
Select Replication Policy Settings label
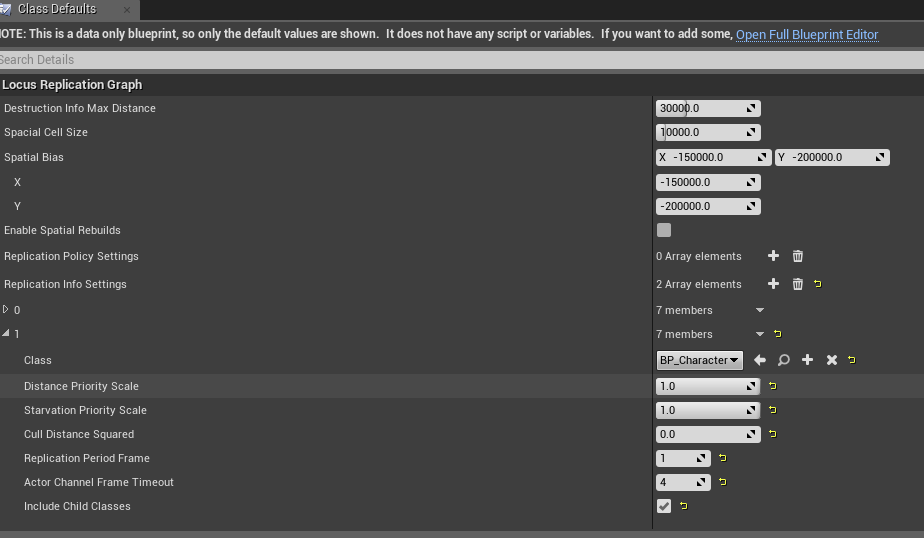click(x=71, y=256)
